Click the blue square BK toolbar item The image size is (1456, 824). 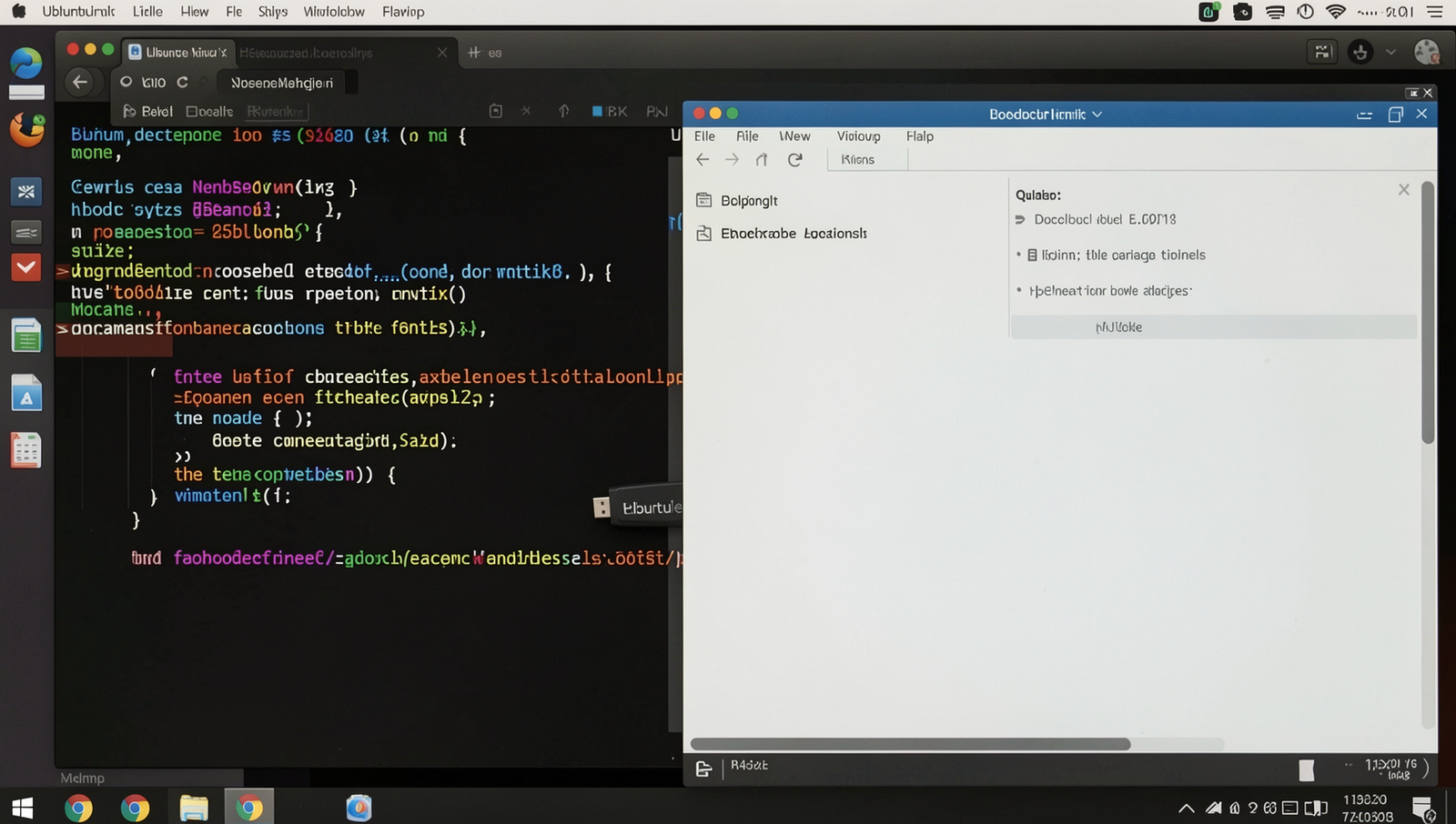[610, 111]
